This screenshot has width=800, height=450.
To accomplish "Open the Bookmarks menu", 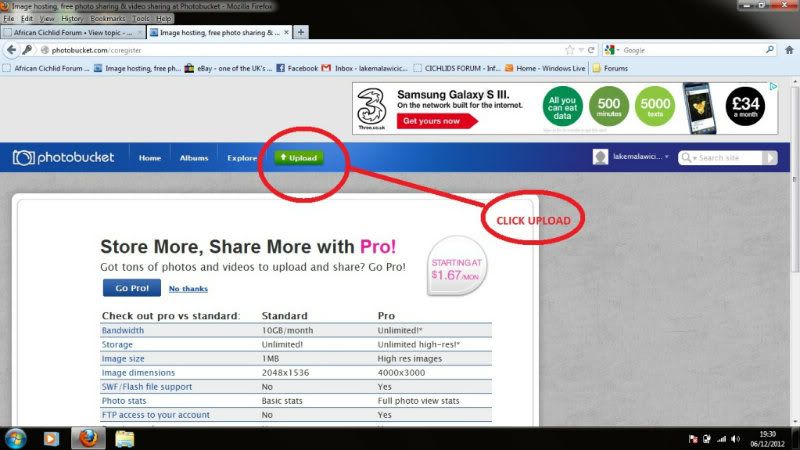I will [108, 18].
